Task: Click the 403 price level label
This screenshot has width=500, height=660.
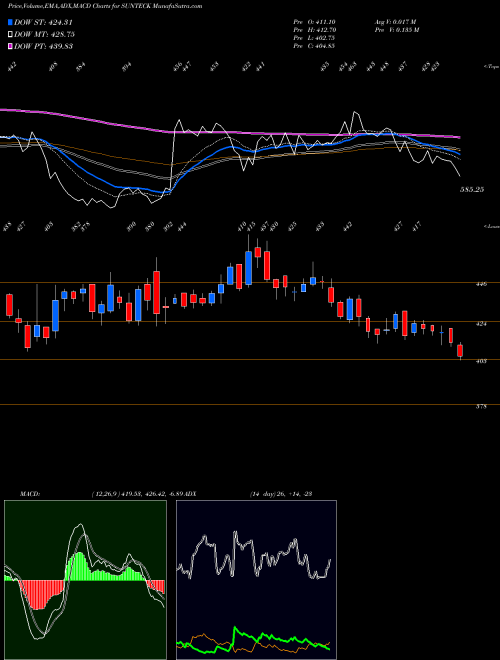Action: pos(481,361)
